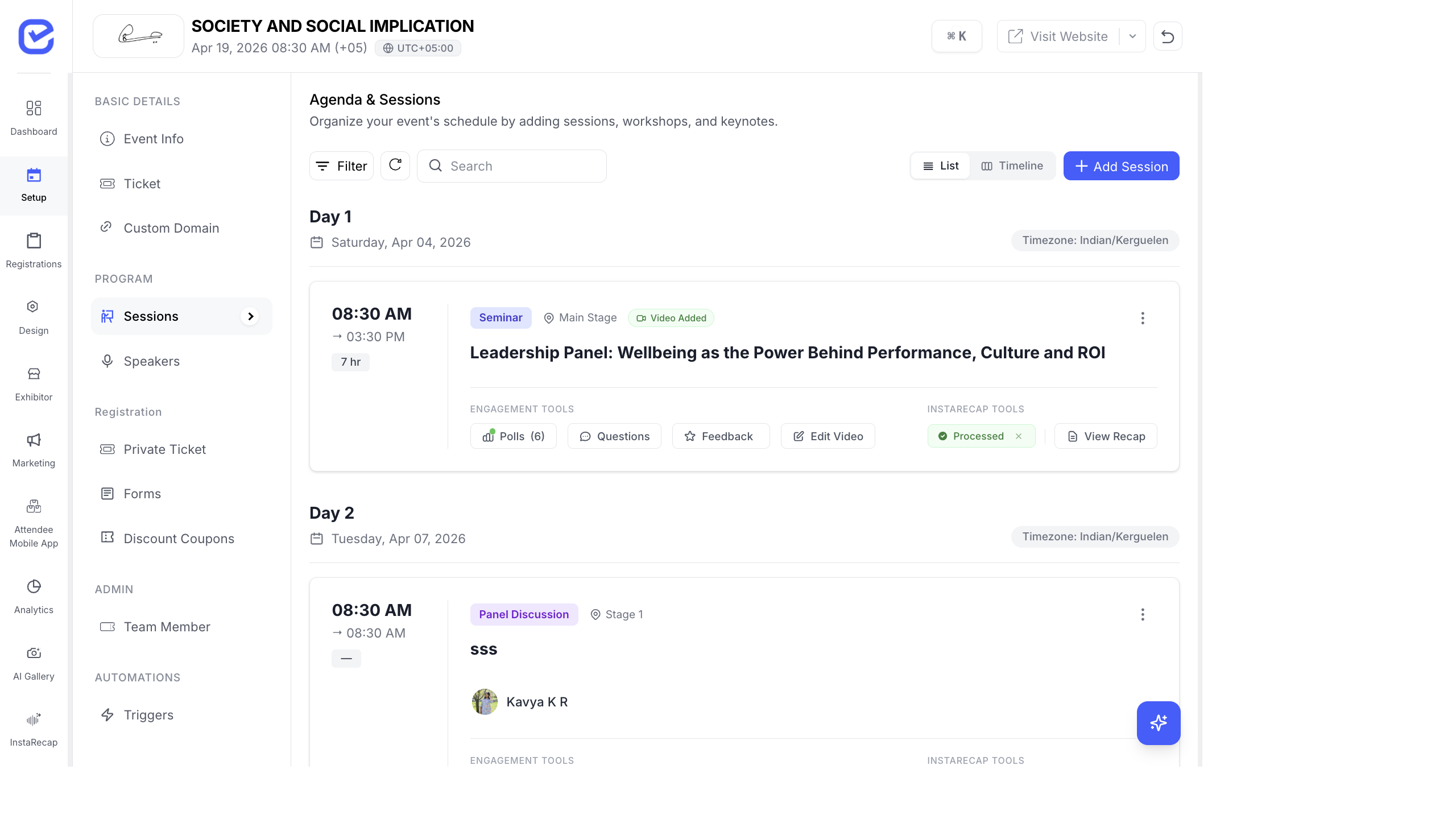Image resolution: width=1456 pixels, height=819 pixels.
Task: Click the Main Stage location label
Action: tap(580, 318)
